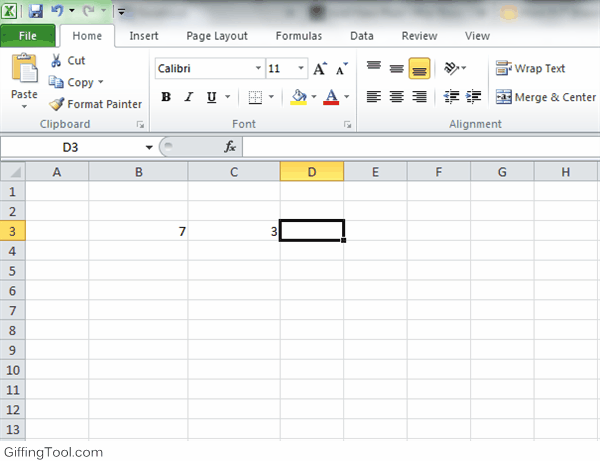
Task: Click the Save icon in quick access toolbar
Action: 36,11
